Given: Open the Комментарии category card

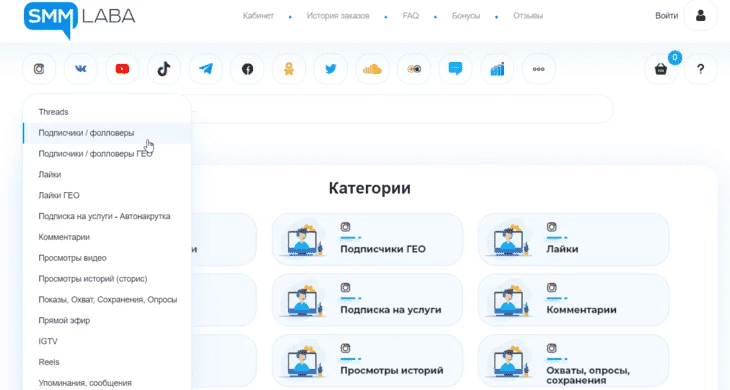Looking at the screenshot, I should [574, 300].
